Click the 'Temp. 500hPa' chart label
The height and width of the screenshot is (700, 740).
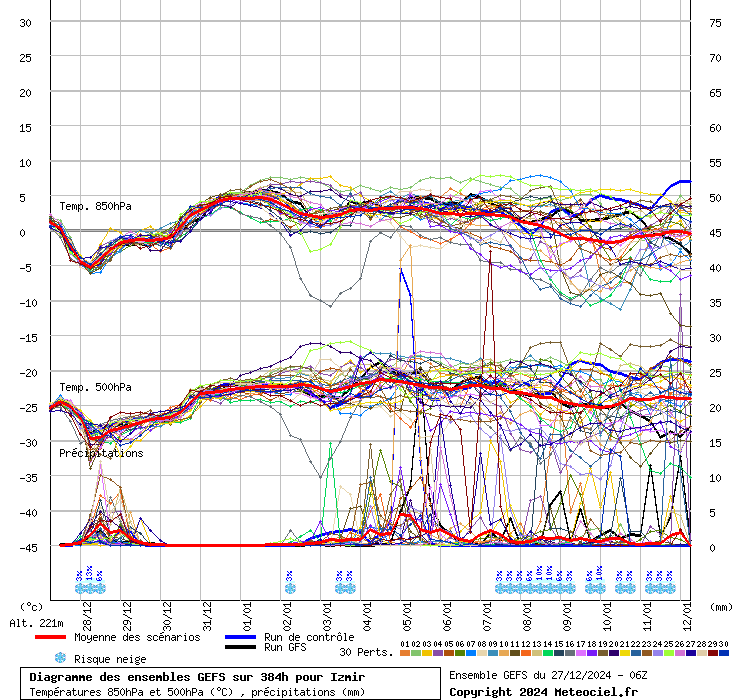(x=95, y=387)
